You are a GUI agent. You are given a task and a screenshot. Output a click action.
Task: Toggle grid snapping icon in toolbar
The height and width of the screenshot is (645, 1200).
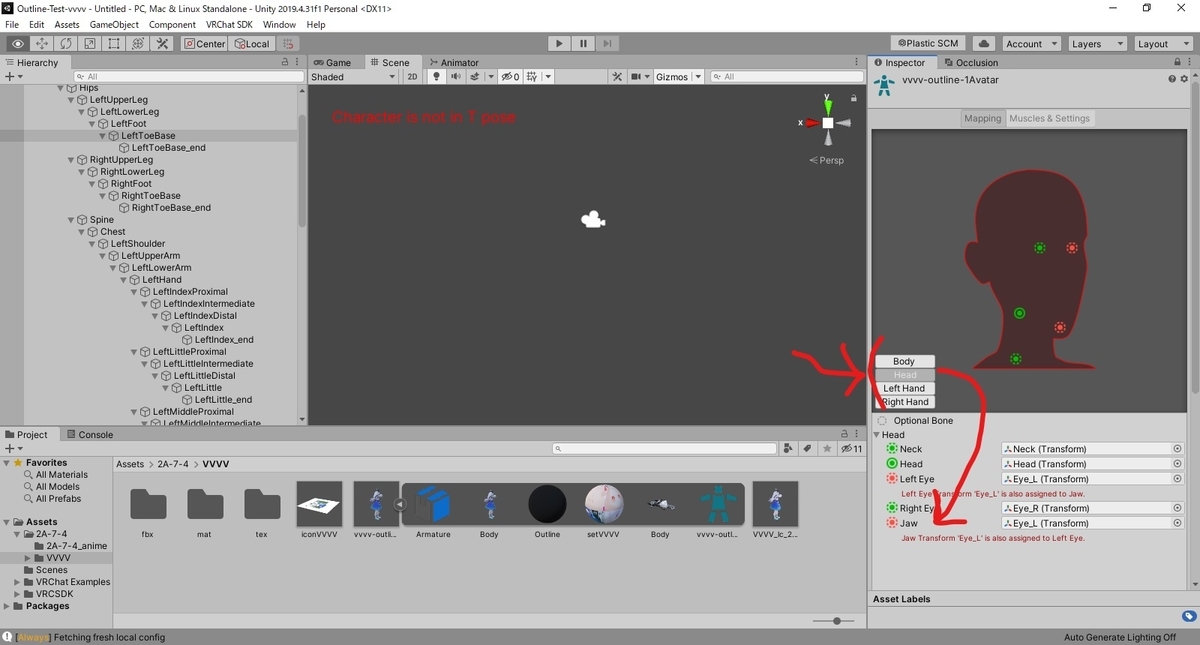tap(288, 44)
